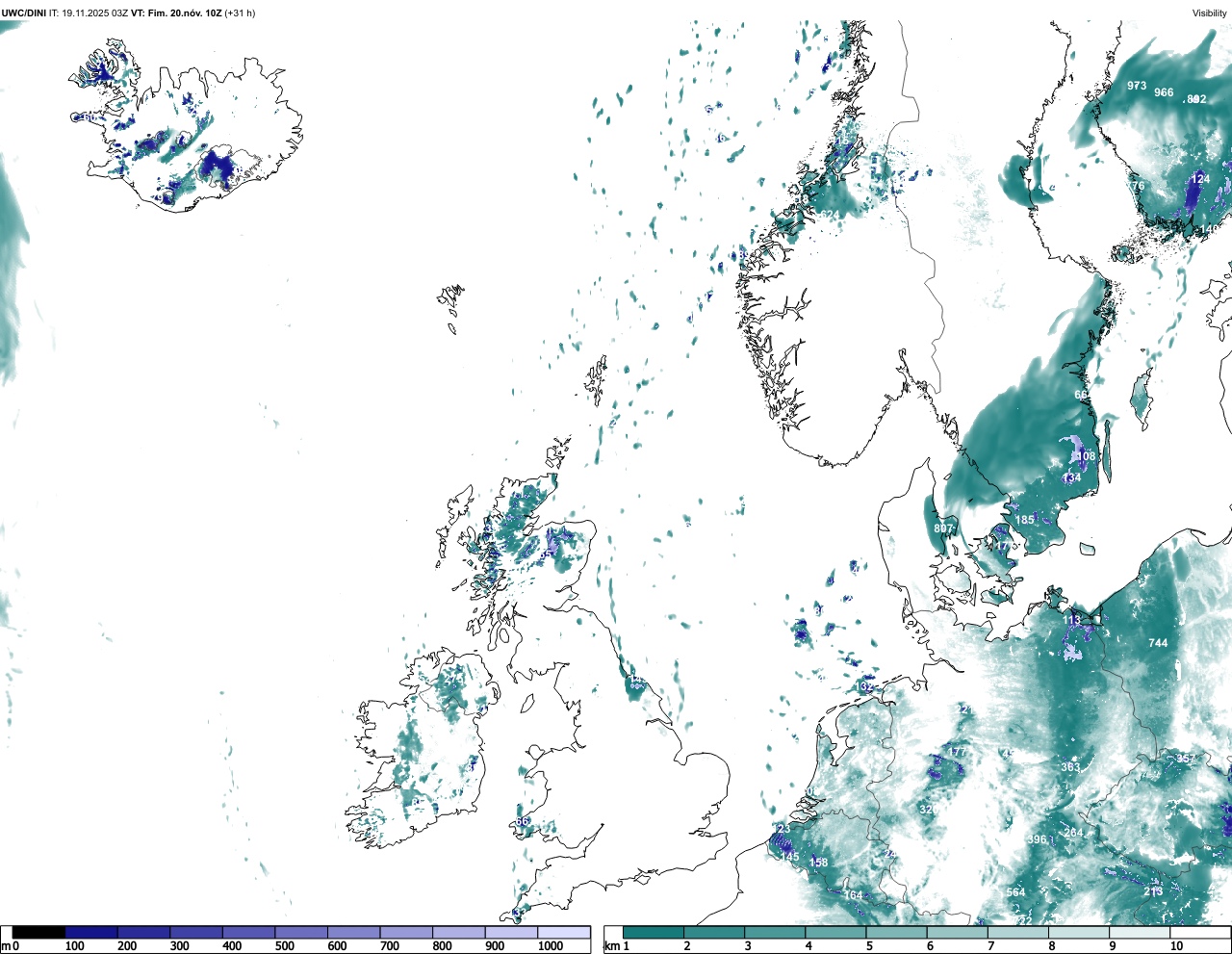The height and width of the screenshot is (954, 1232).
Task: Click the '108' value on the Swedish coast
Action: (1086, 456)
